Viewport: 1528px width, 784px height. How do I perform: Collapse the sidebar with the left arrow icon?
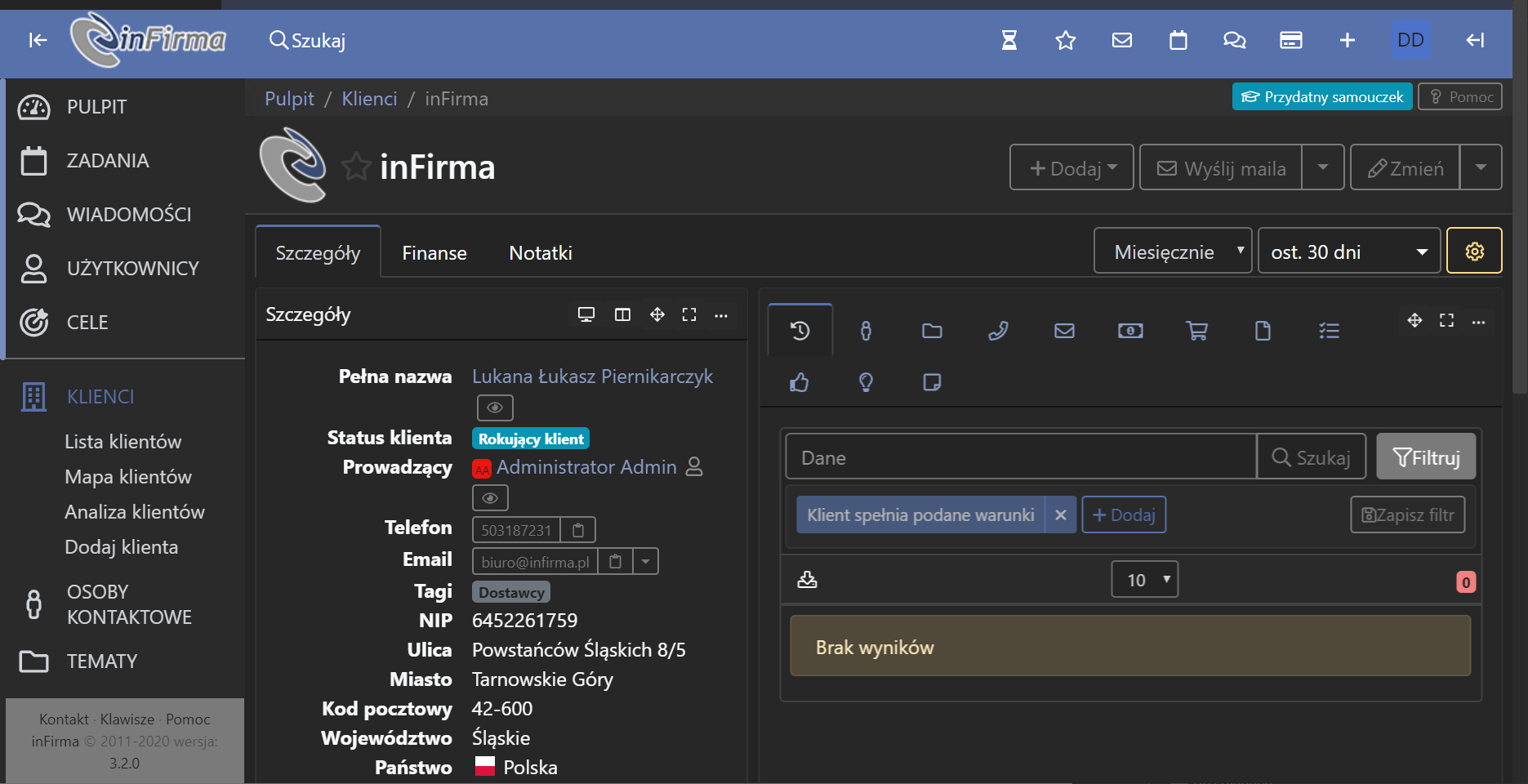click(x=38, y=40)
